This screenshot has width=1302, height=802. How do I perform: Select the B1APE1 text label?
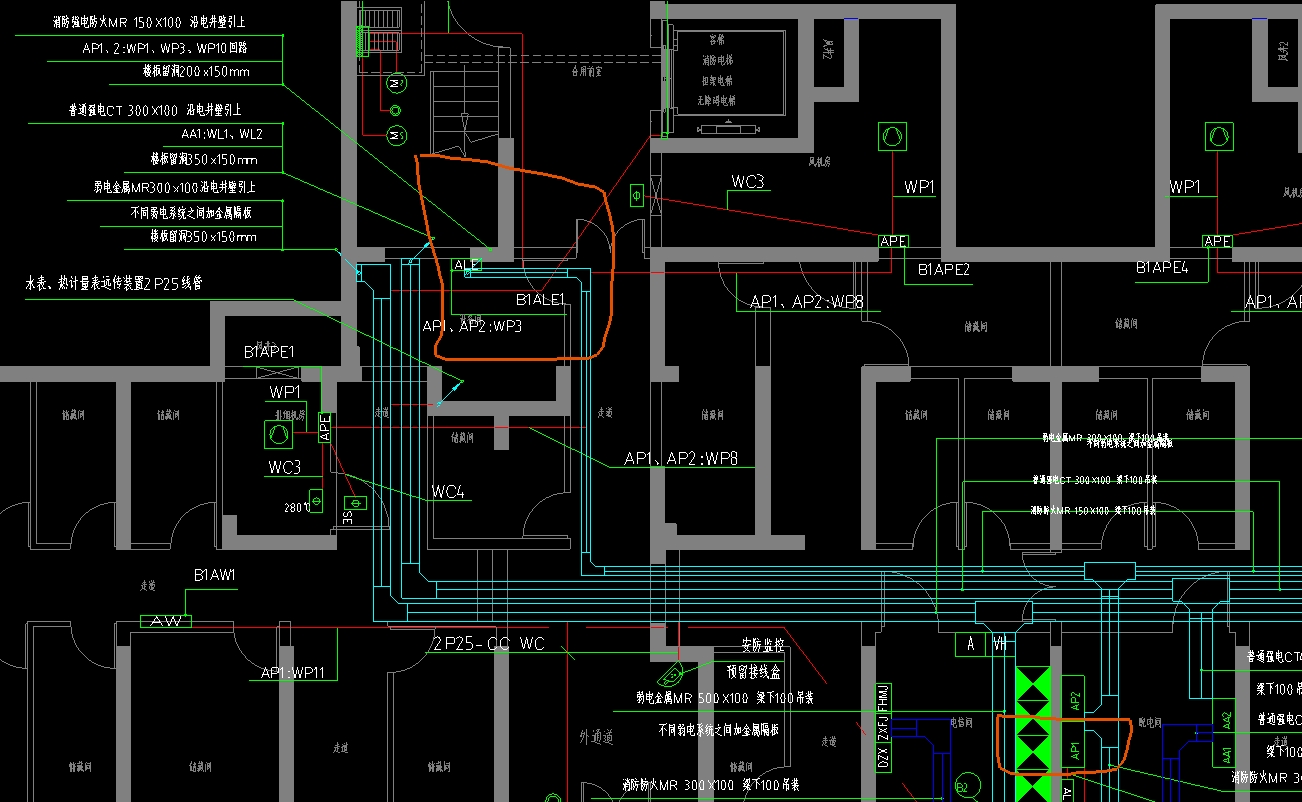[x=269, y=352]
